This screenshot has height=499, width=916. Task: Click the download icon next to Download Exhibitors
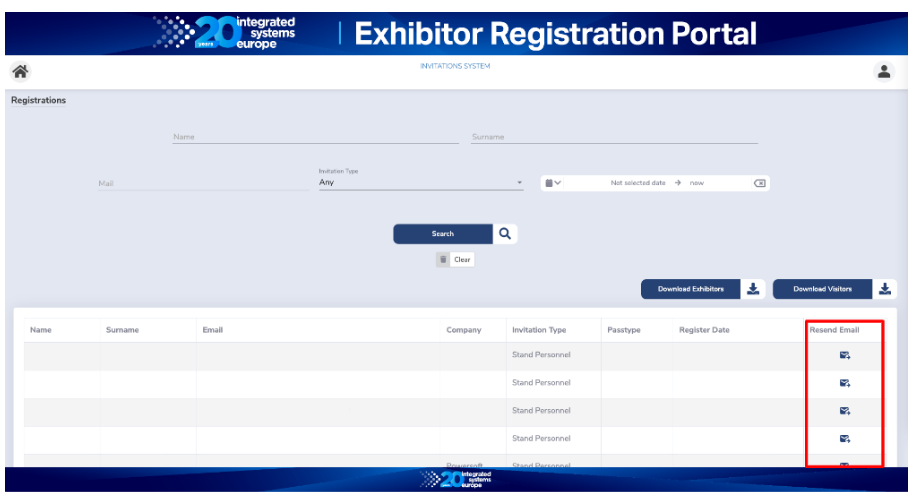click(x=753, y=289)
